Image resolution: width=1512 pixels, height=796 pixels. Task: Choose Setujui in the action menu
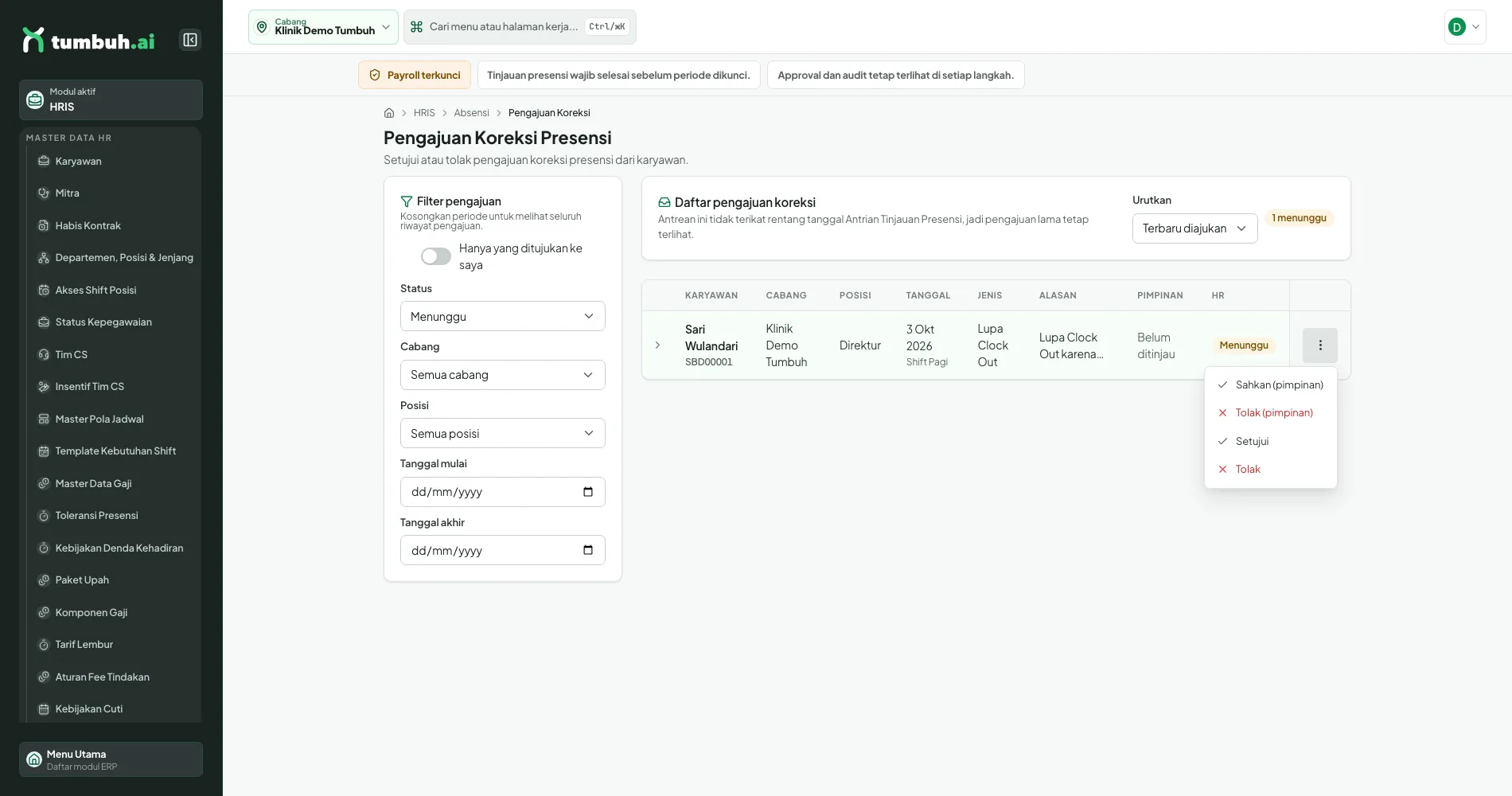click(x=1271, y=441)
